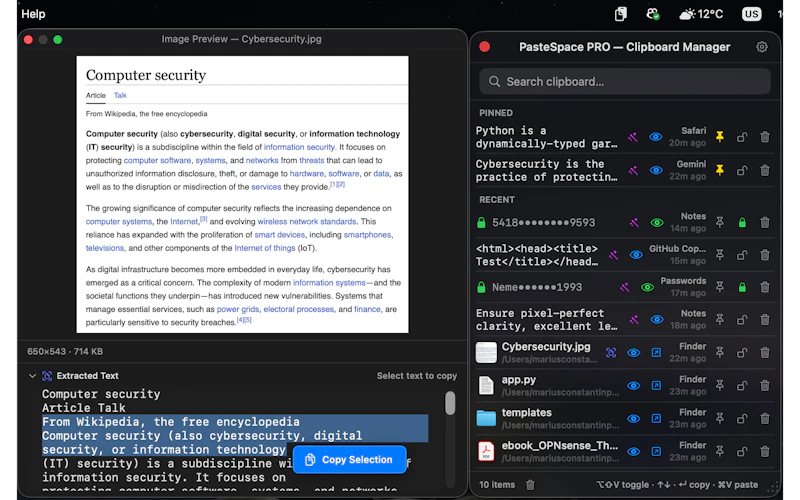Clear all clips using the footer trash icon
Viewport: 800px width, 500px height.
pos(530,485)
